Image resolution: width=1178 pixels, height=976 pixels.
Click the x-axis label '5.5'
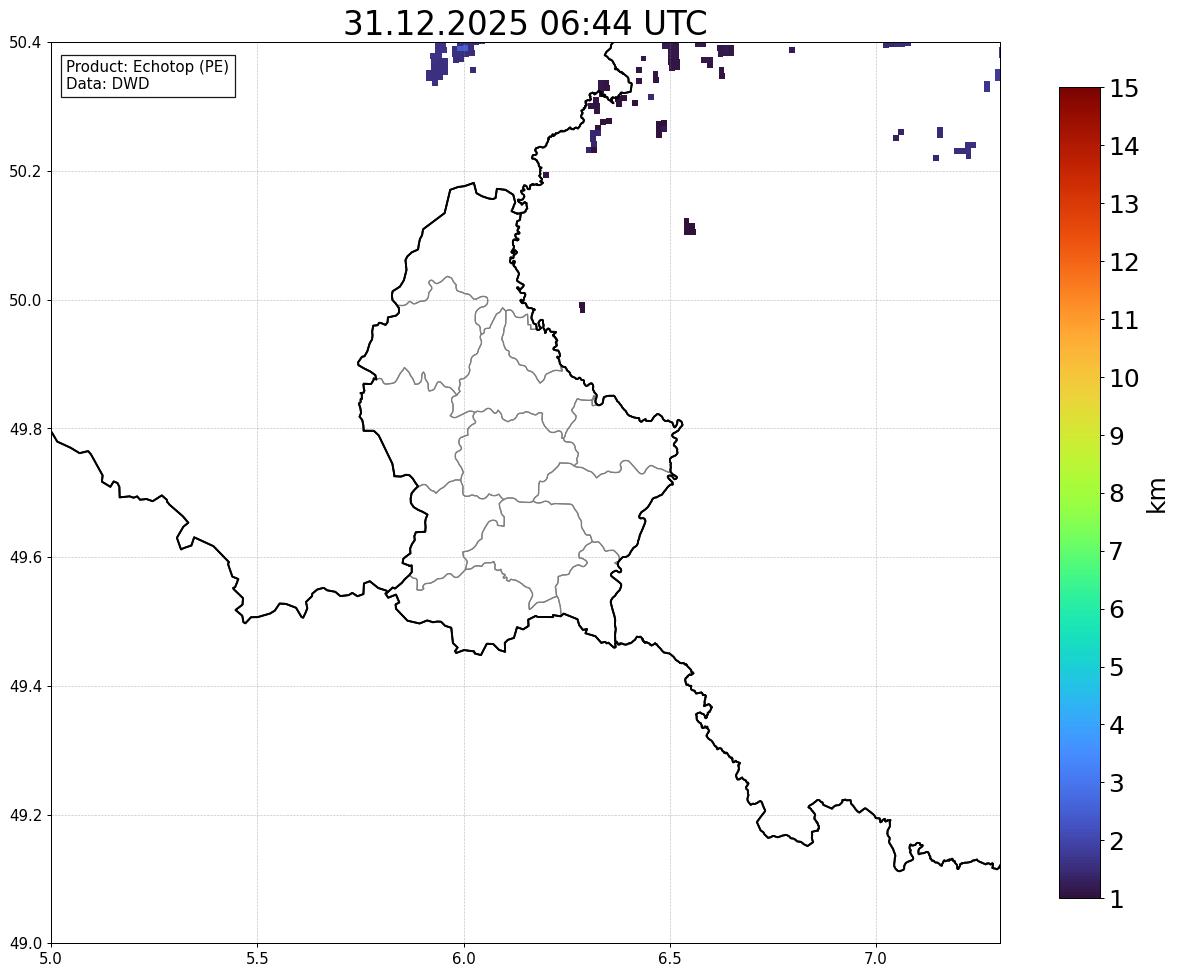(257, 959)
